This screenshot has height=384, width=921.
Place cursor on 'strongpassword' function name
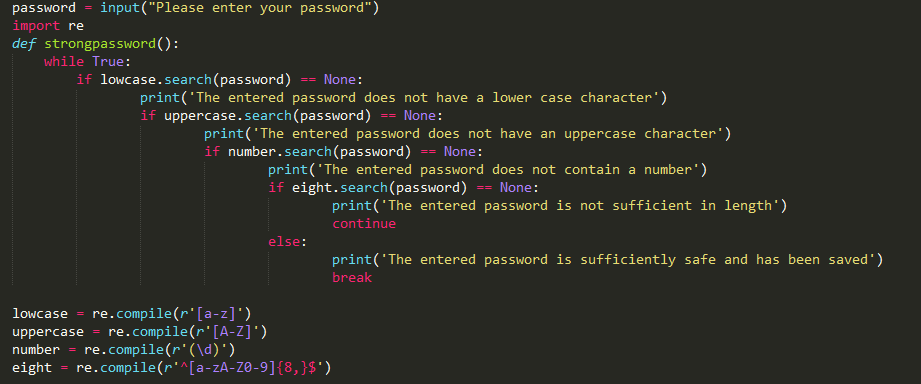tap(100, 44)
